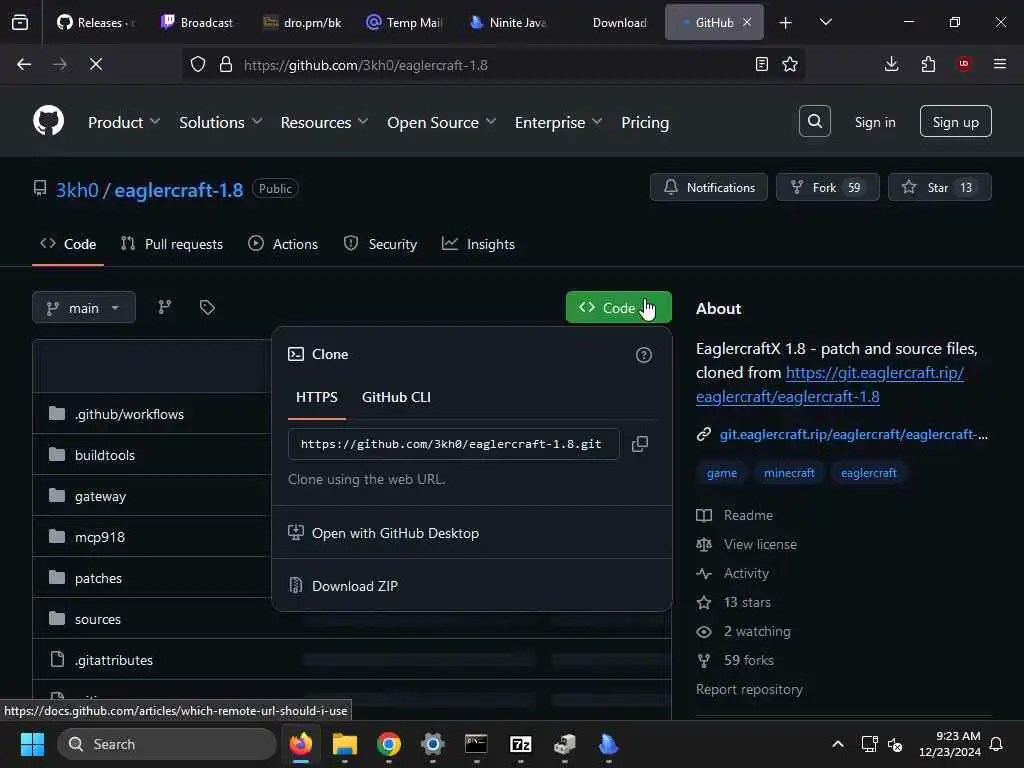Expand the Enterprise menu
1024x768 pixels.
pos(558,122)
